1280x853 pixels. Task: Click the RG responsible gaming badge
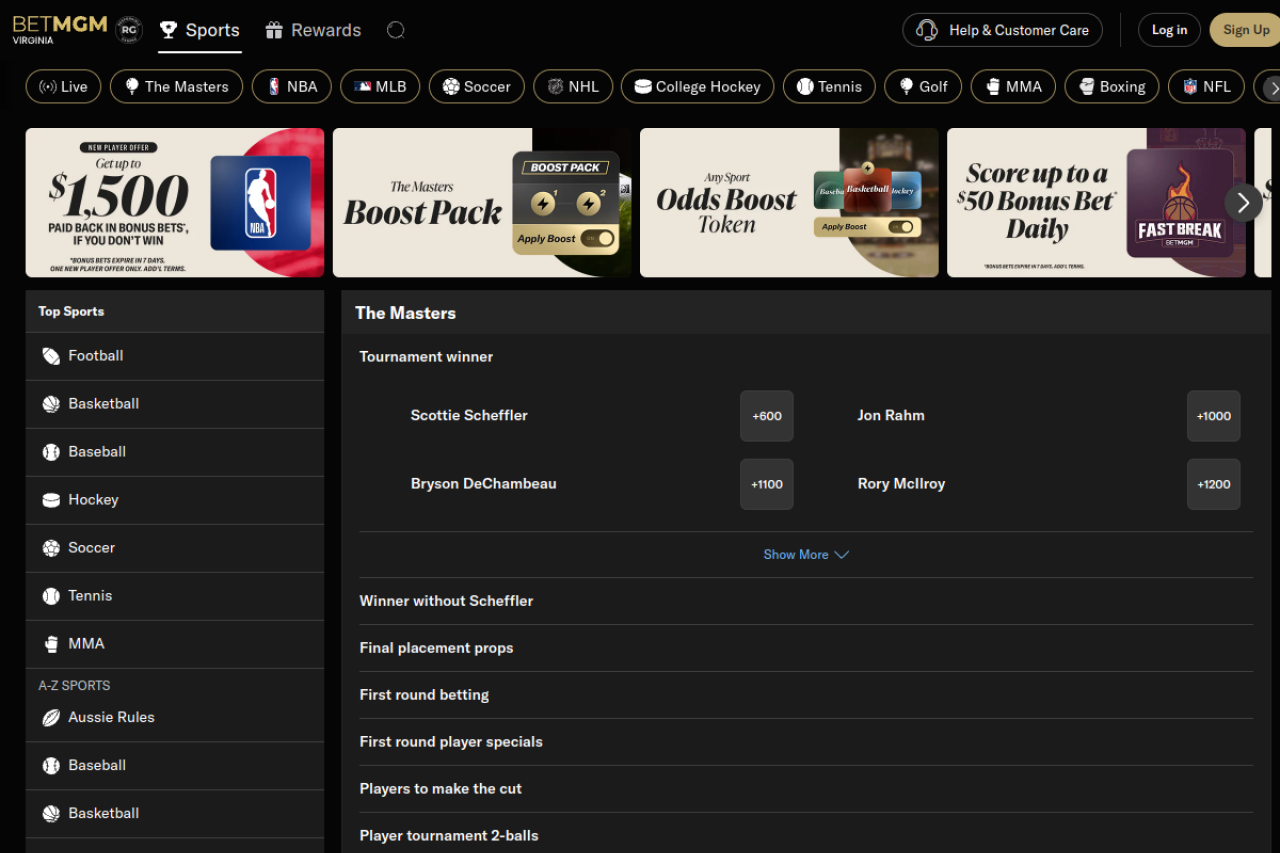pyautogui.click(x=129, y=30)
